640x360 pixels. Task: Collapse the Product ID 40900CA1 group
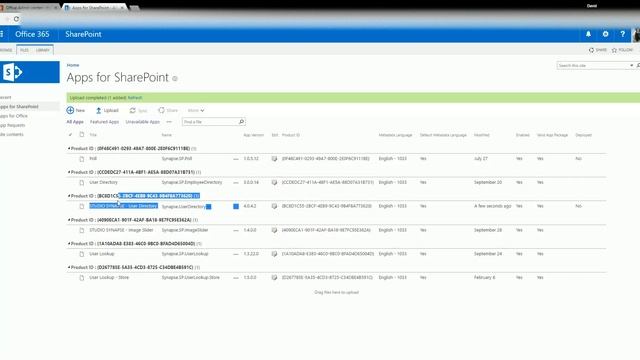point(69,220)
